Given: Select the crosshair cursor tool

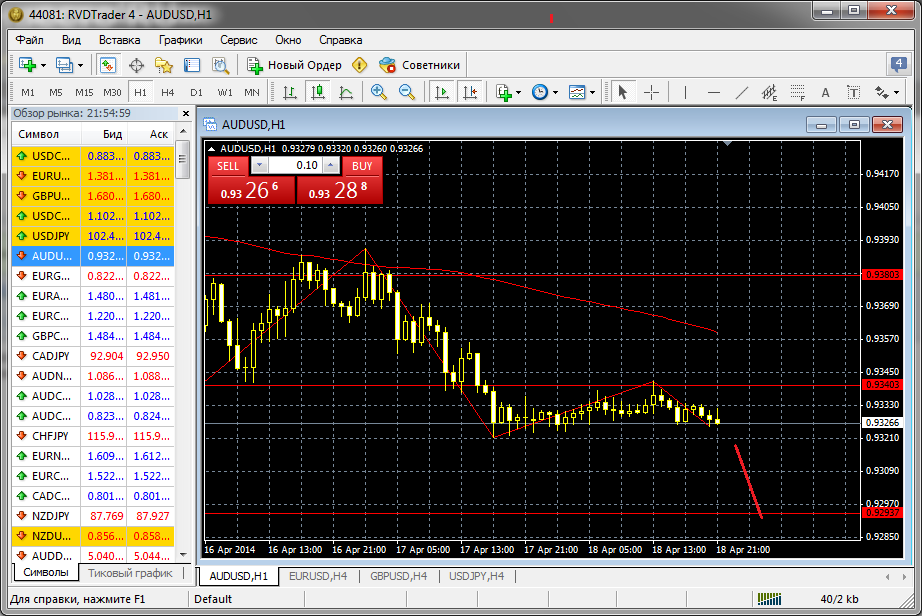Looking at the screenshot, I should [652, 92].
